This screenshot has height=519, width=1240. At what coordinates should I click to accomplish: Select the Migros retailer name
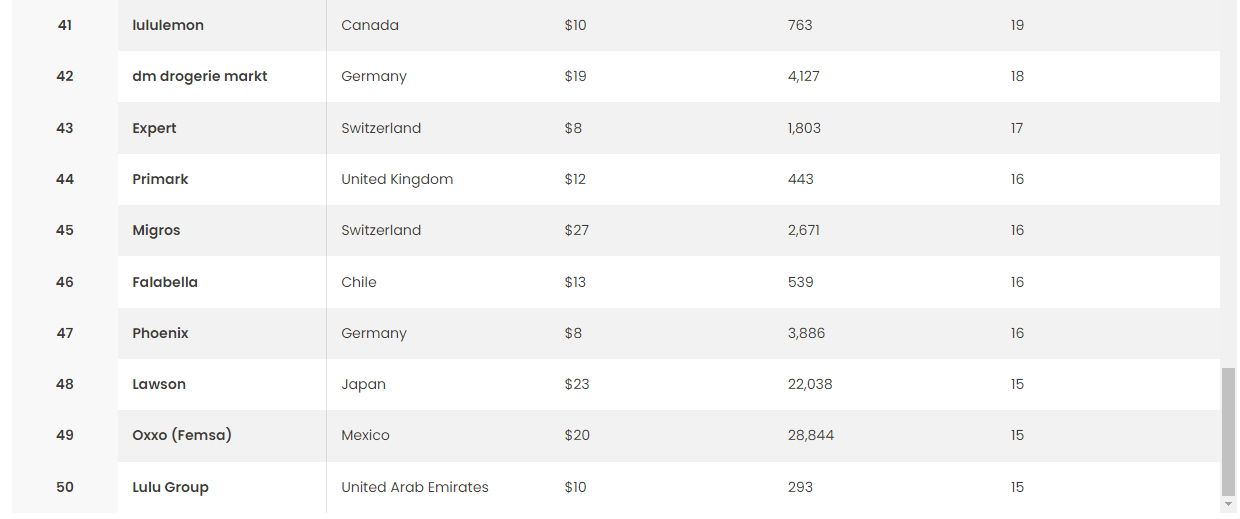(156, 230)
